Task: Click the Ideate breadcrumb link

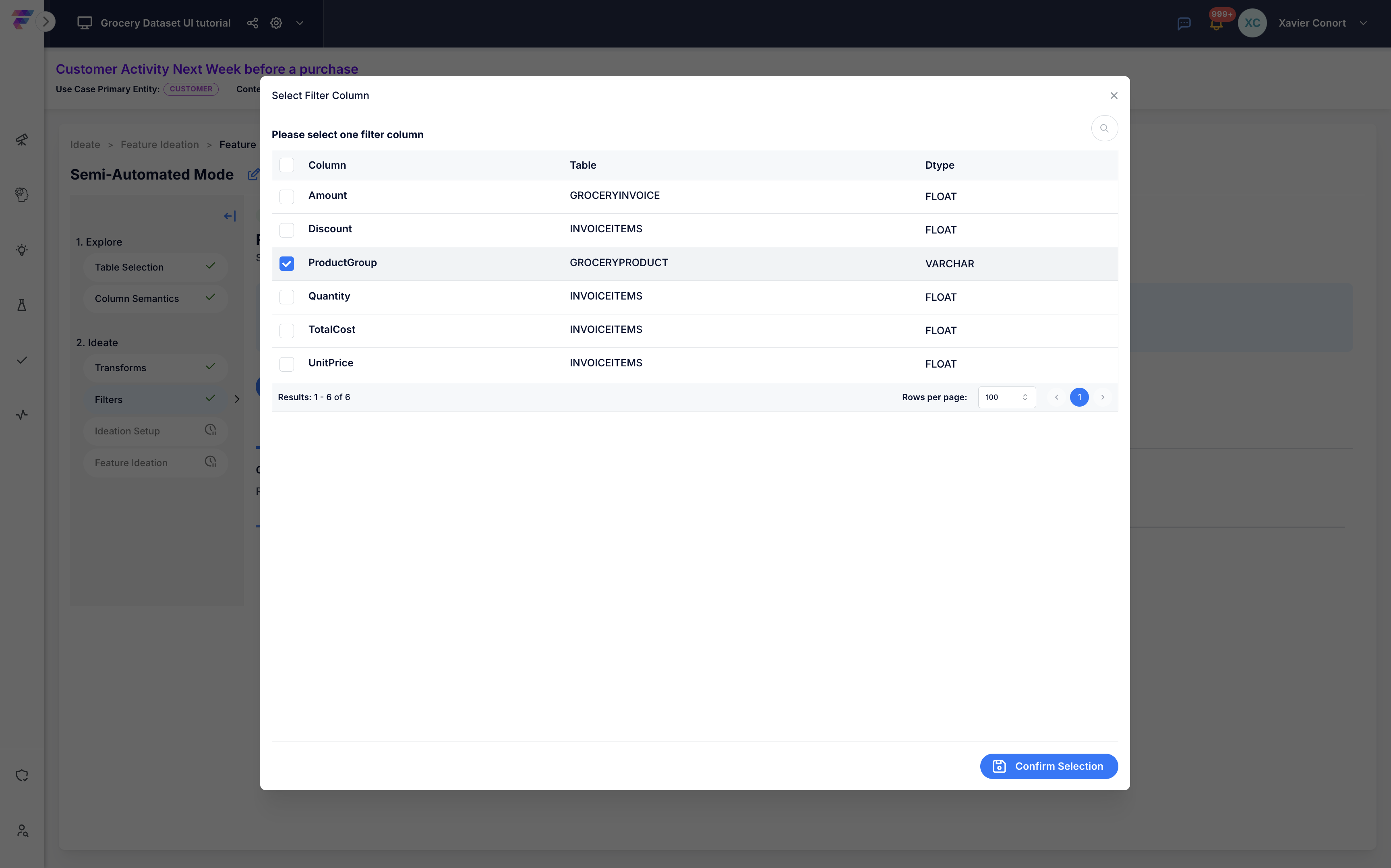Action: click(85, 145)
